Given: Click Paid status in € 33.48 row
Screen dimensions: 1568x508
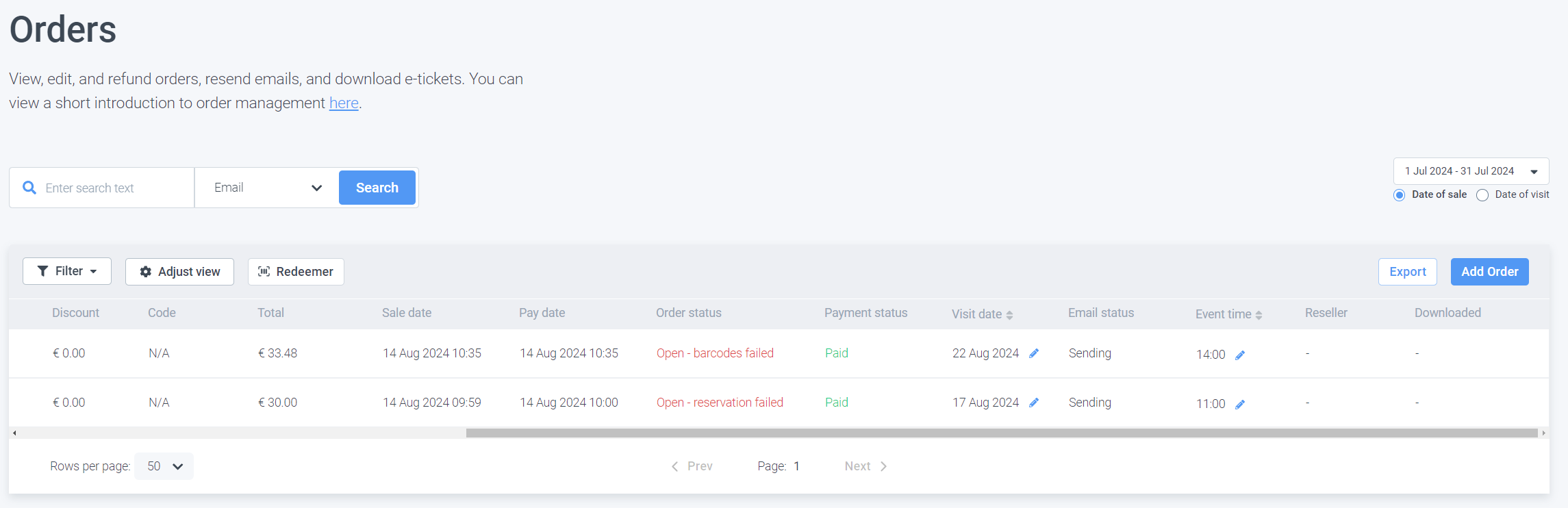Looking at the screenshot, I should [837, 353].
